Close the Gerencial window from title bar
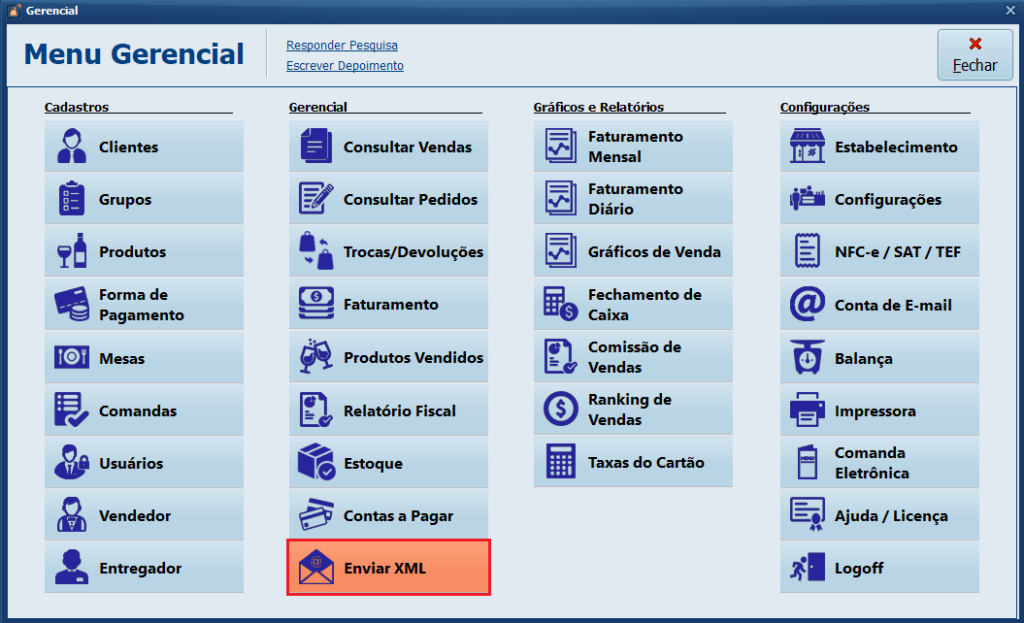 click(1010, 10)
